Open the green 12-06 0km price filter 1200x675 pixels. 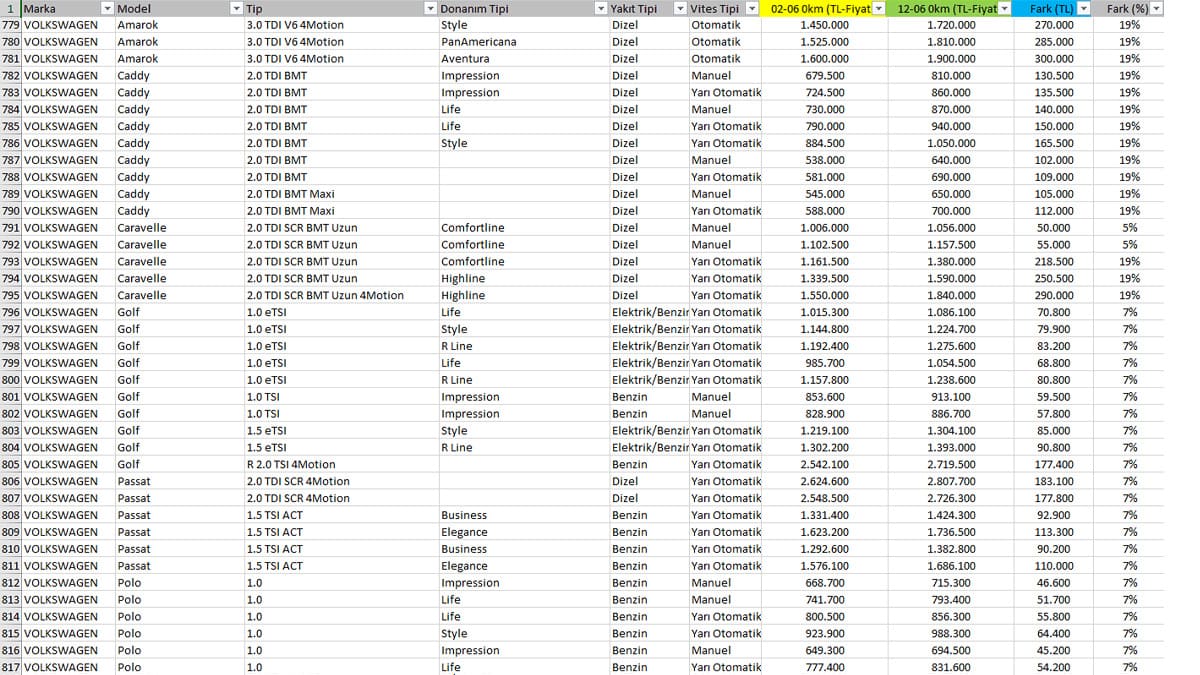(1006, 8)
